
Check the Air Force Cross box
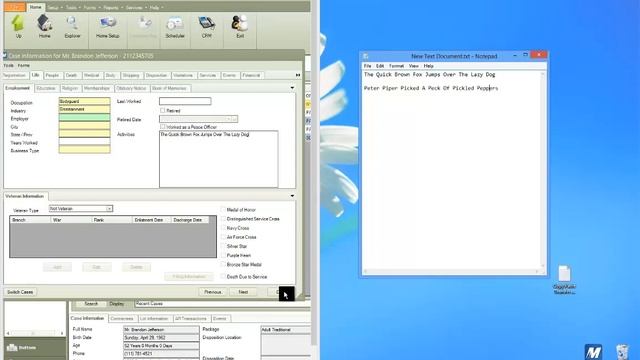click(x=223, y=237)
